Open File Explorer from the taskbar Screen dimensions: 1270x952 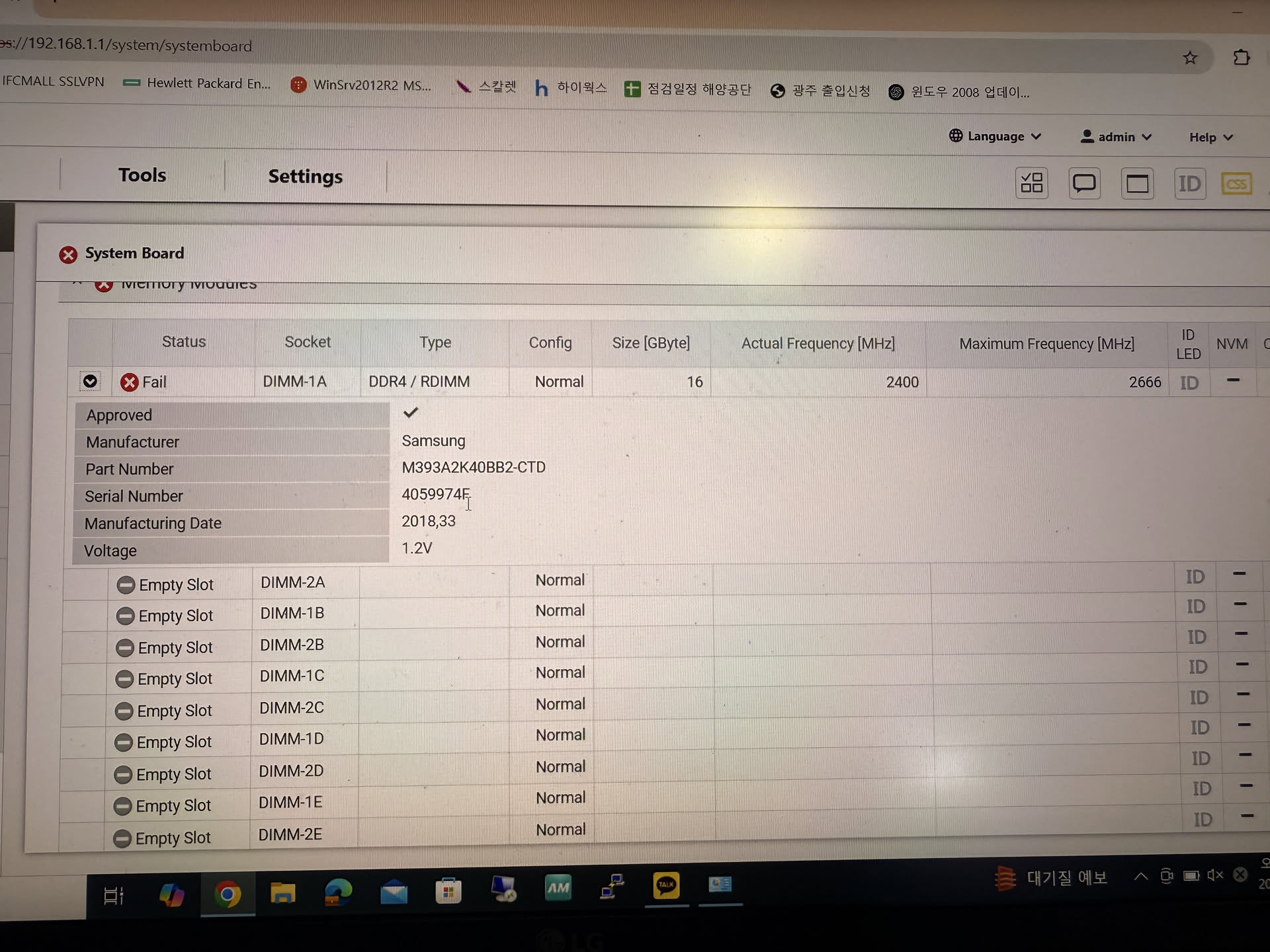click(282, 893)
